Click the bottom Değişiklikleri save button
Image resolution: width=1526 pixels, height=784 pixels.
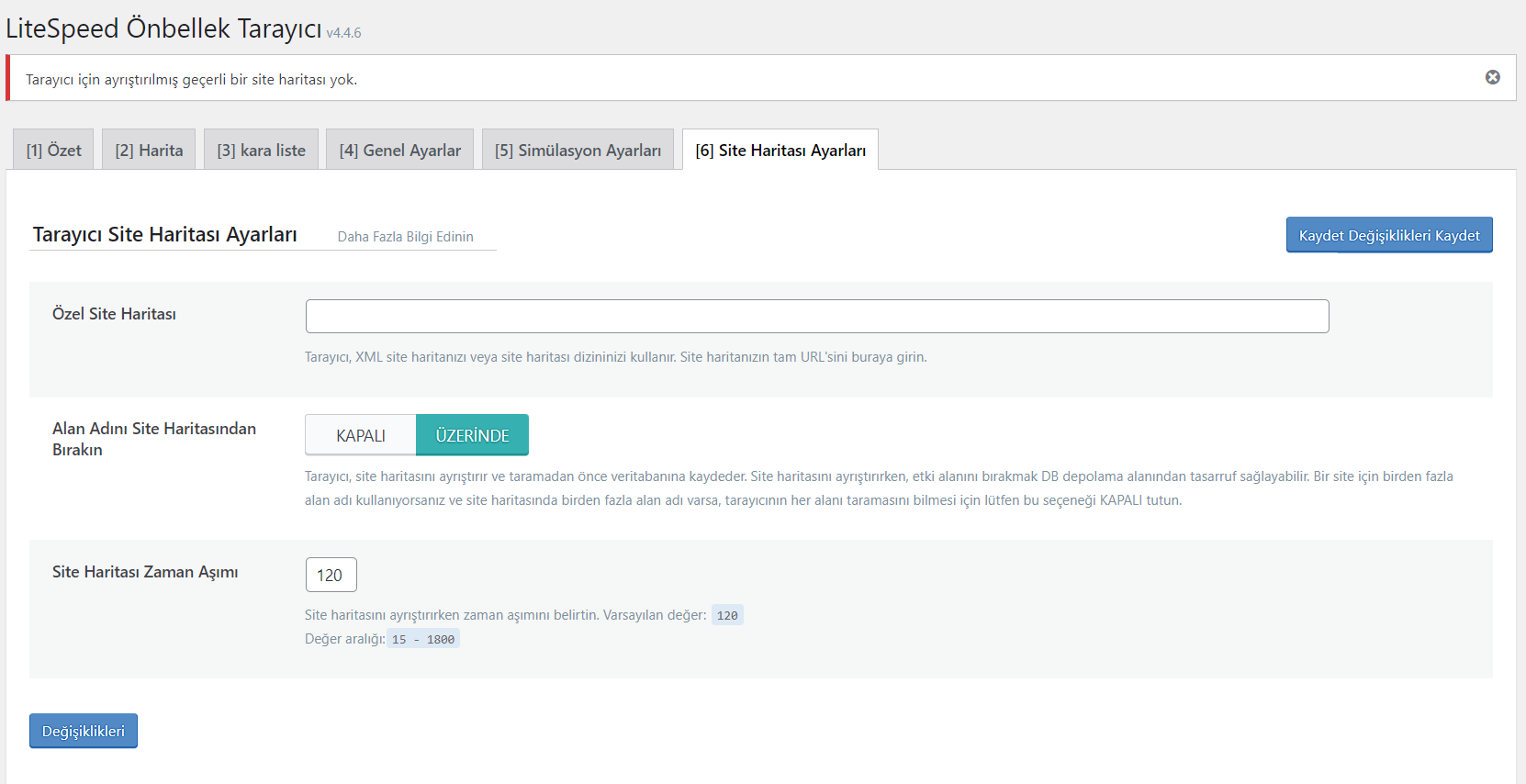[84, 731]
